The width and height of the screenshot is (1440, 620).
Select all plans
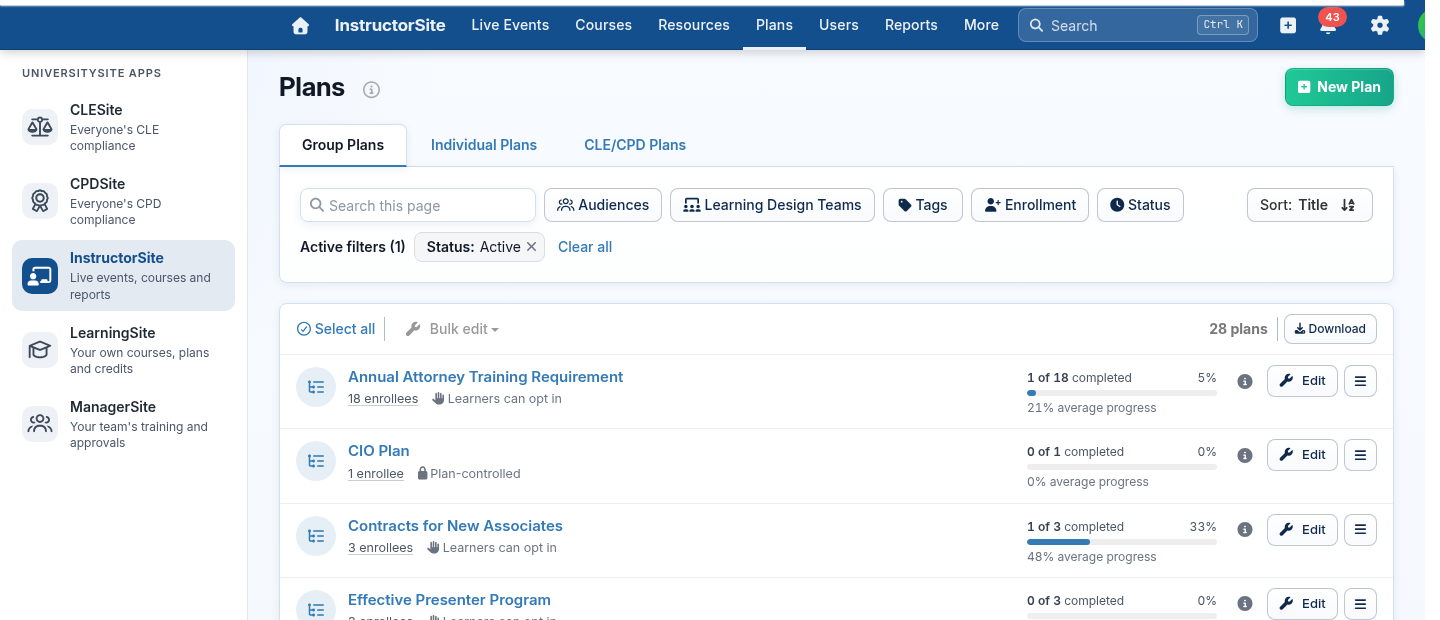pos(336,329)
